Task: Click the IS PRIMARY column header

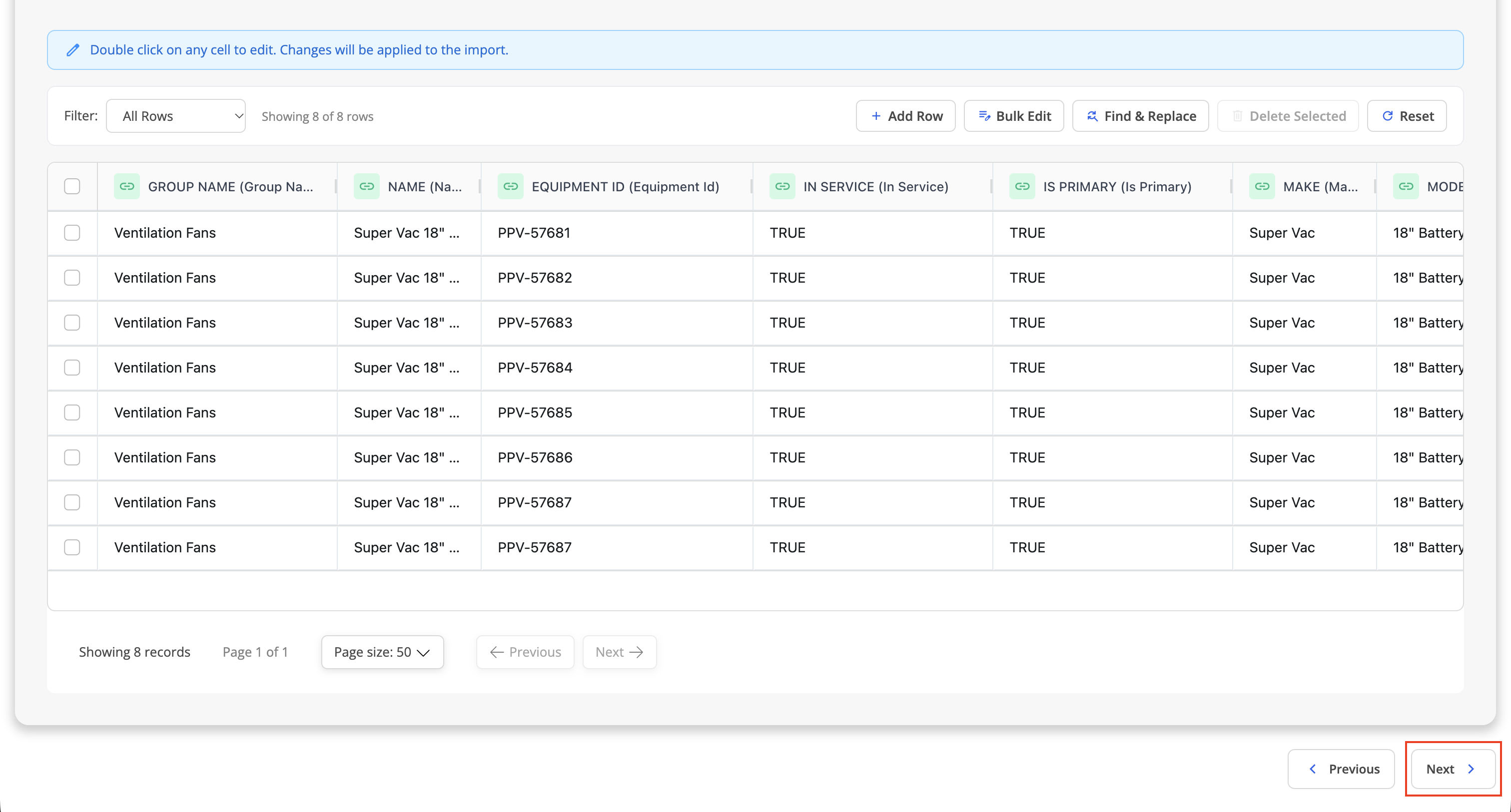Action: (1112, 186)
